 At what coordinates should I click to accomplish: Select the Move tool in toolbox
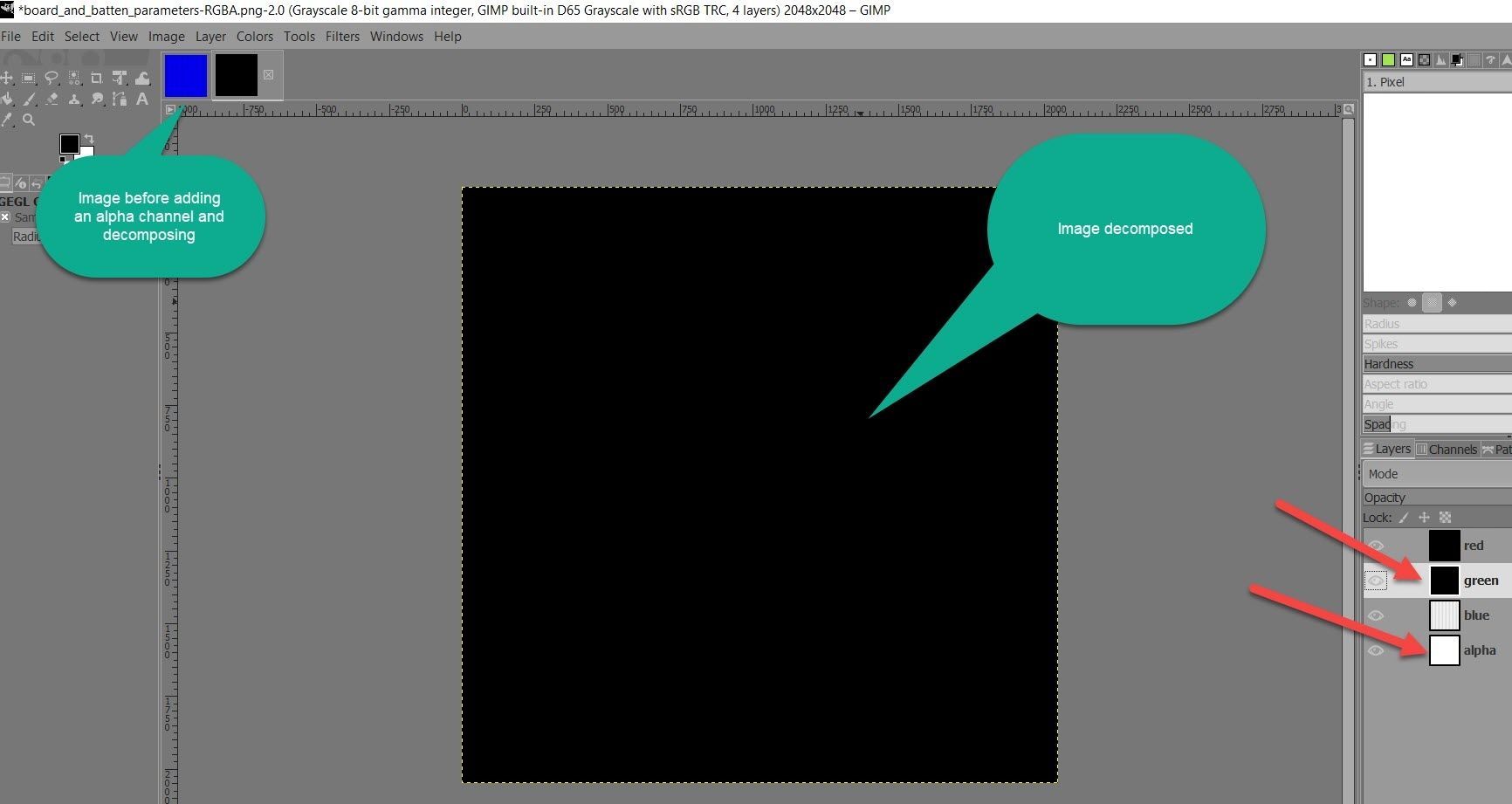click(7, 78)
